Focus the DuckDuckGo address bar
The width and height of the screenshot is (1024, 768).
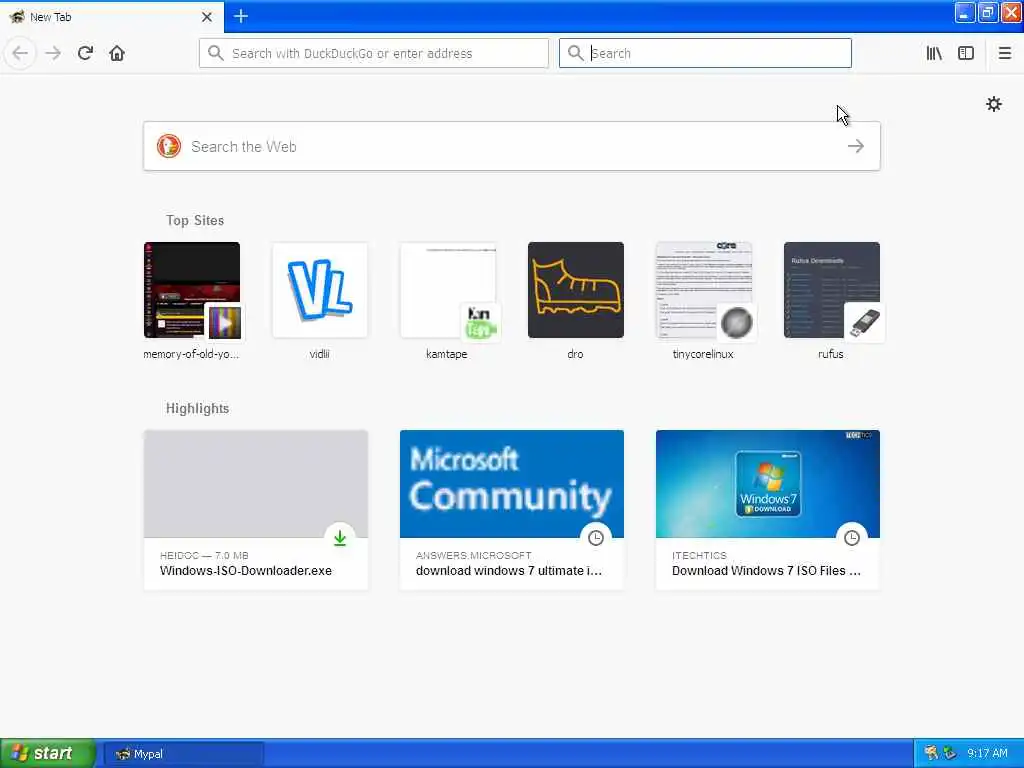[374, 53]
